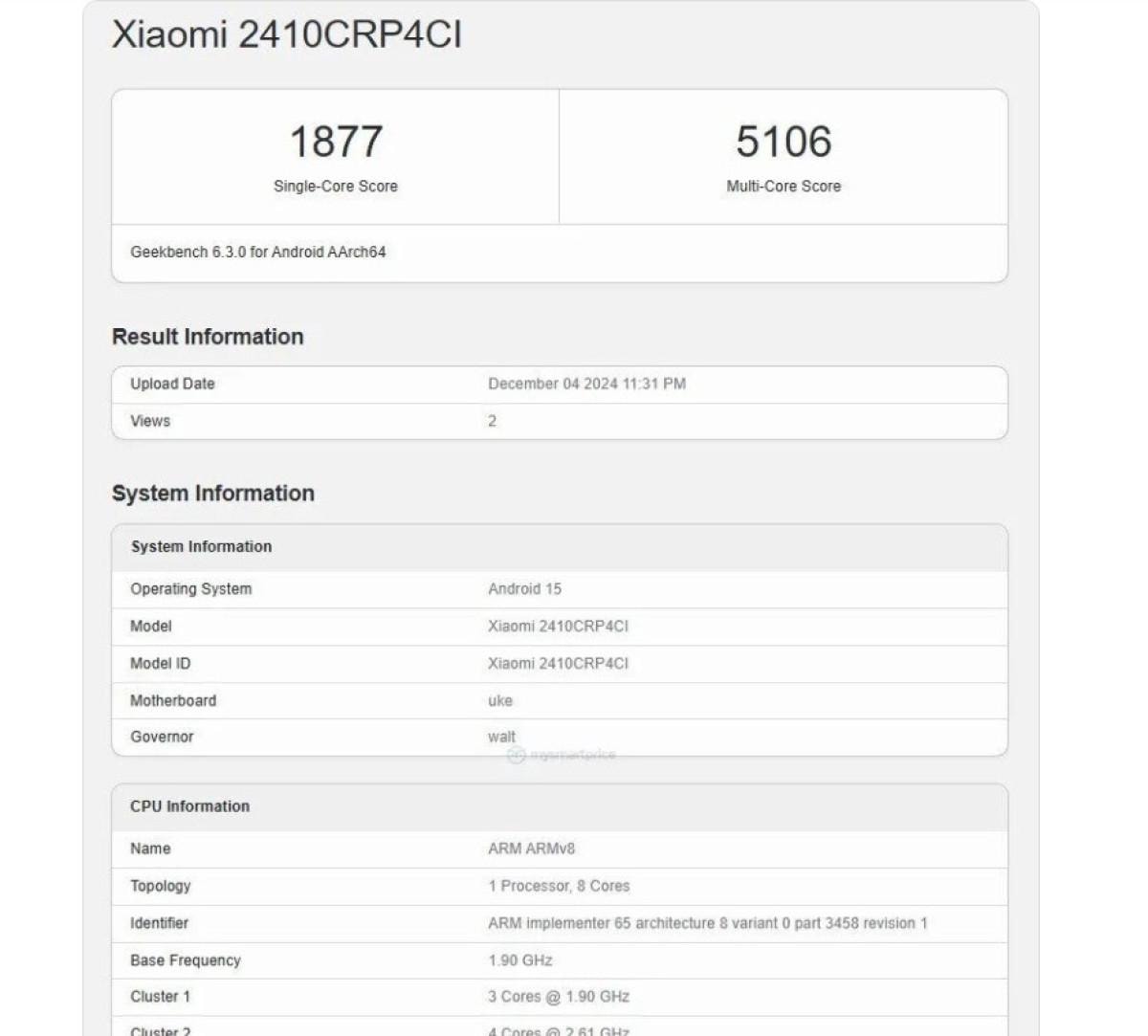Click the 5106 multi-core score number

(784, 142)
